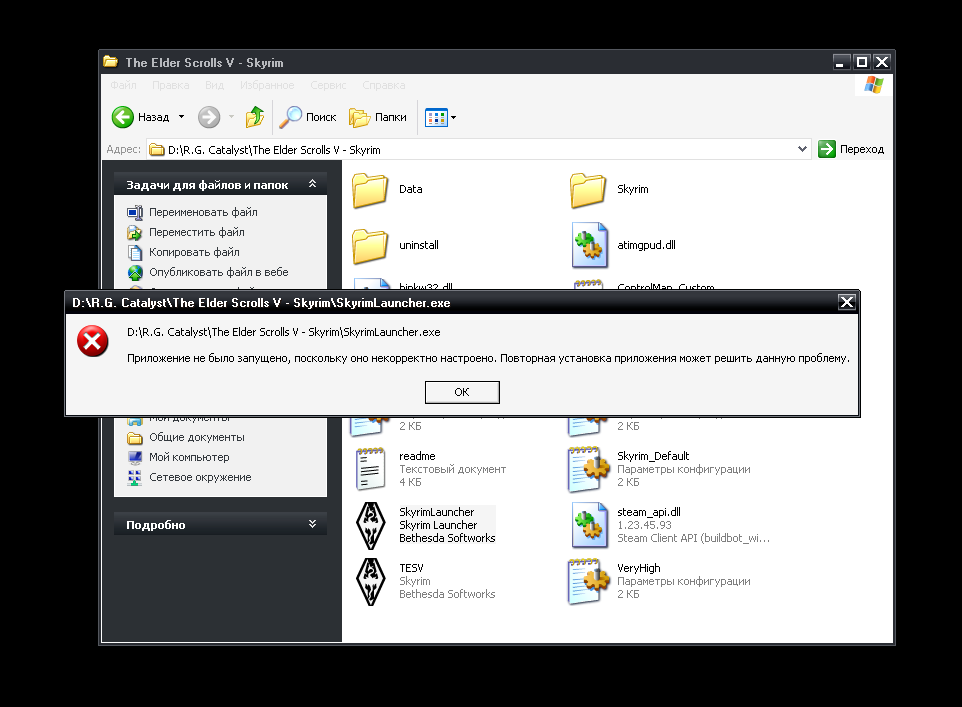Open the Справка menu
This screenshot has height=707, width=962.
click(x=383, y=85)
